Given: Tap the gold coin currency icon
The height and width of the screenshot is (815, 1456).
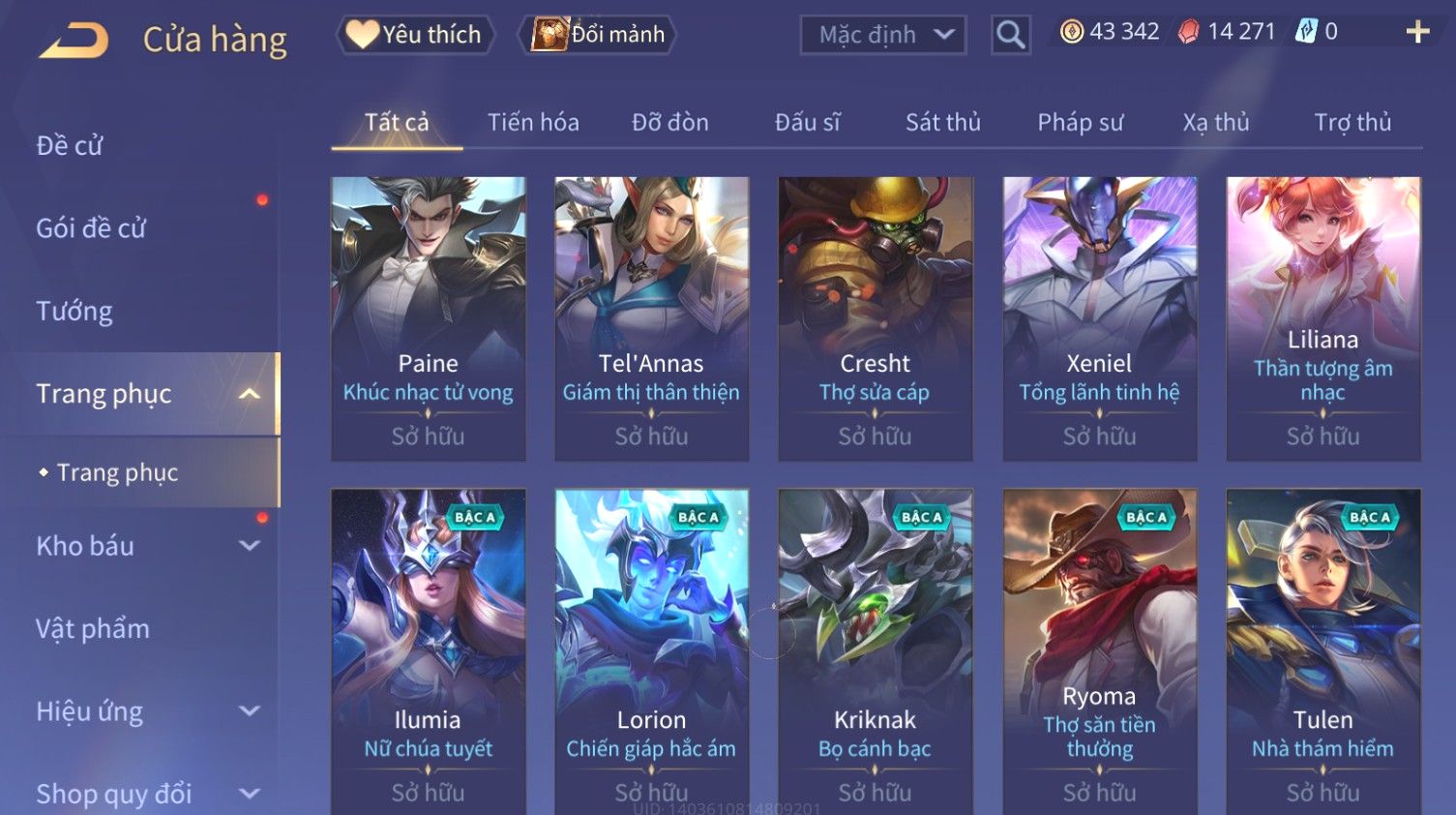Looking at the screenshot, I should (1072, 32).
